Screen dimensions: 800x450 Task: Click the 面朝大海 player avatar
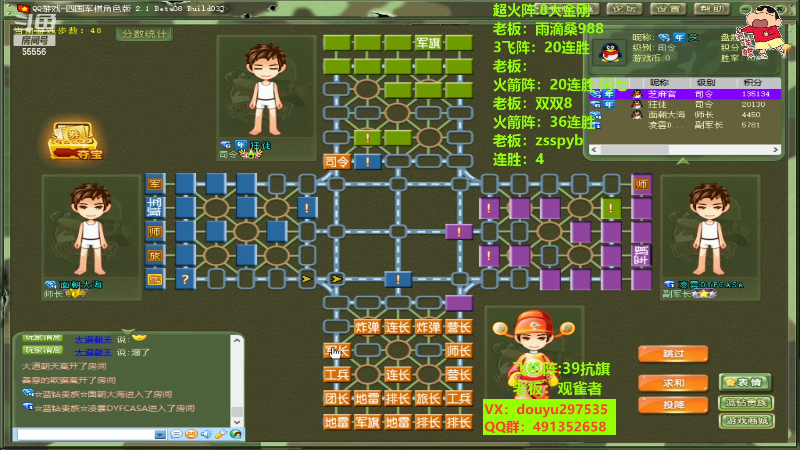(x=91, y=230)
